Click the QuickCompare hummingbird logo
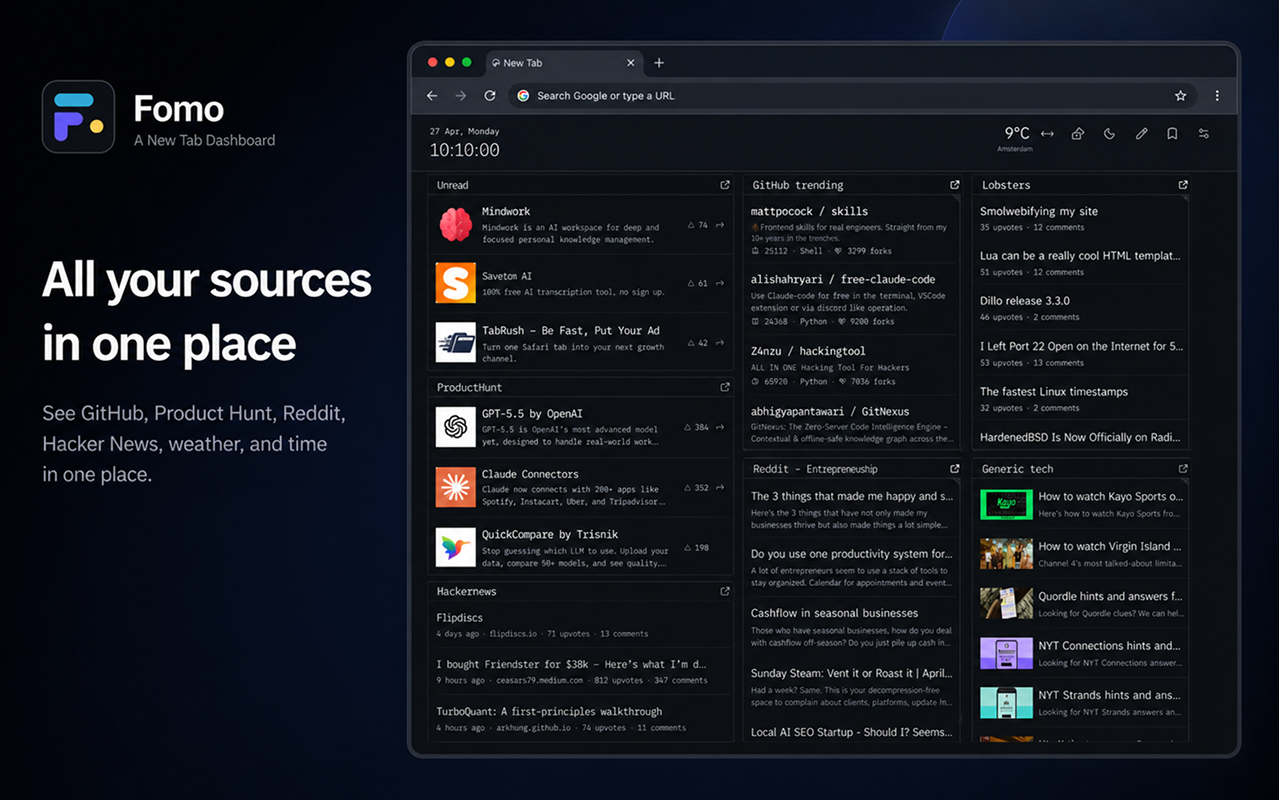1280x800 pixels. pos(456,548)
